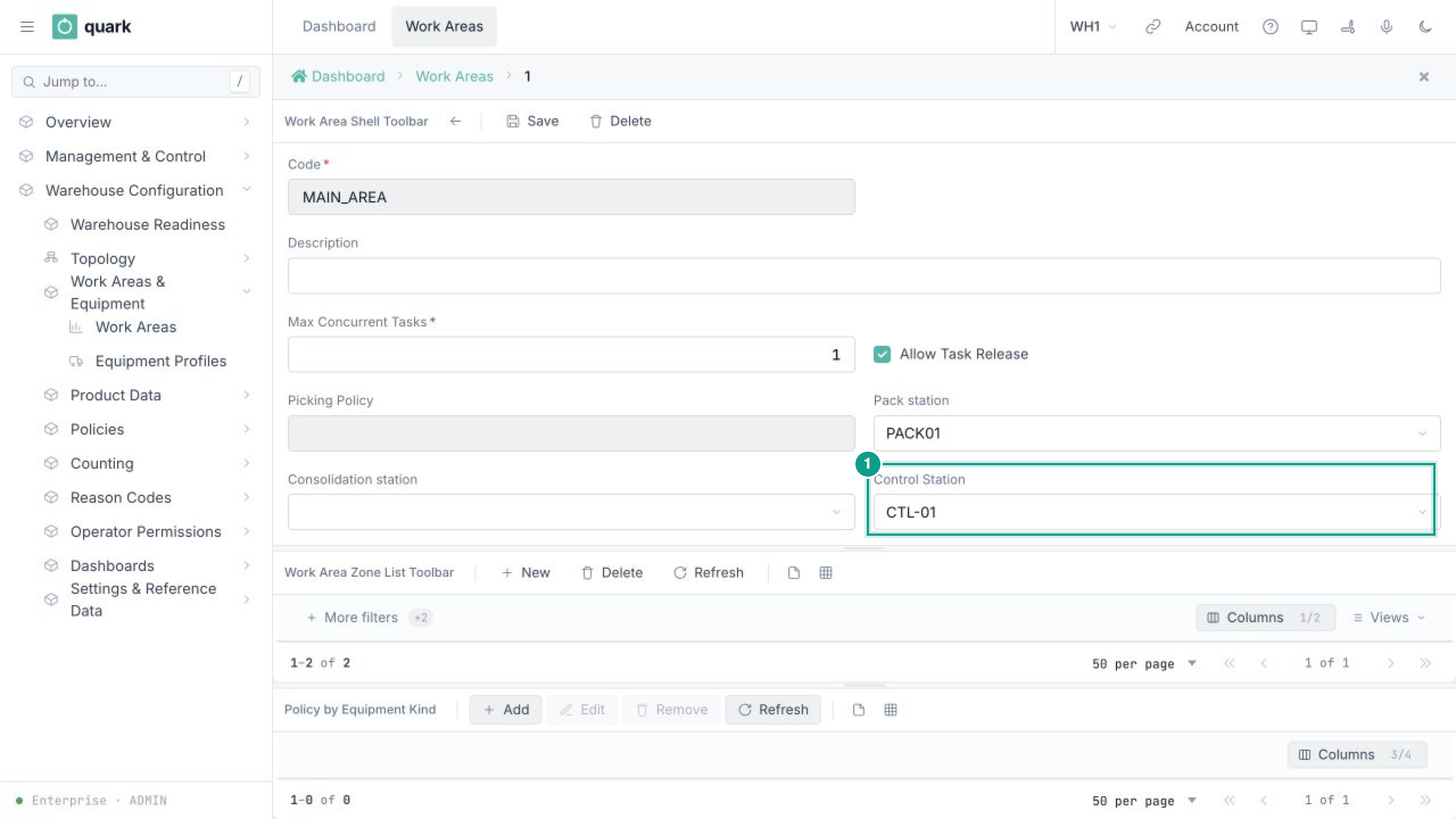This screenshot has height=819, width=1456.
Task: Click the monitor display icon
Action: coord(1309,27)
